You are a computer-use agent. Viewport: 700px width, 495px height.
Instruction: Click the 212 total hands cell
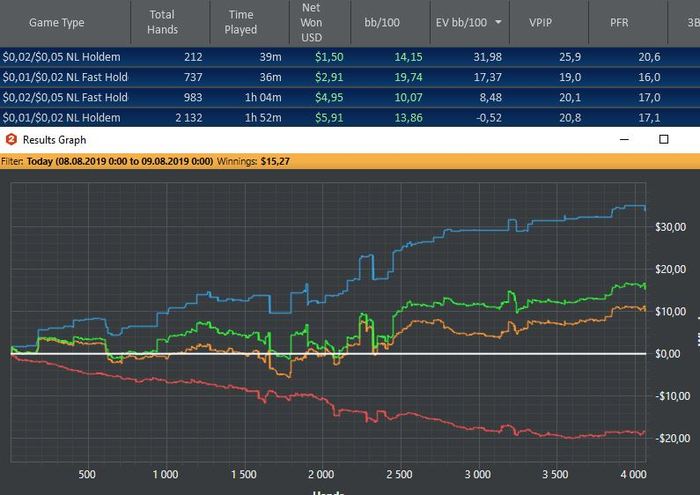(193, 57)
